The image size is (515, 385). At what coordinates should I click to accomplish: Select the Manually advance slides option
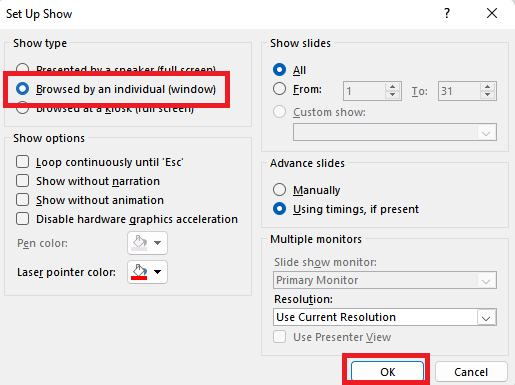click(x=279, y=190)
